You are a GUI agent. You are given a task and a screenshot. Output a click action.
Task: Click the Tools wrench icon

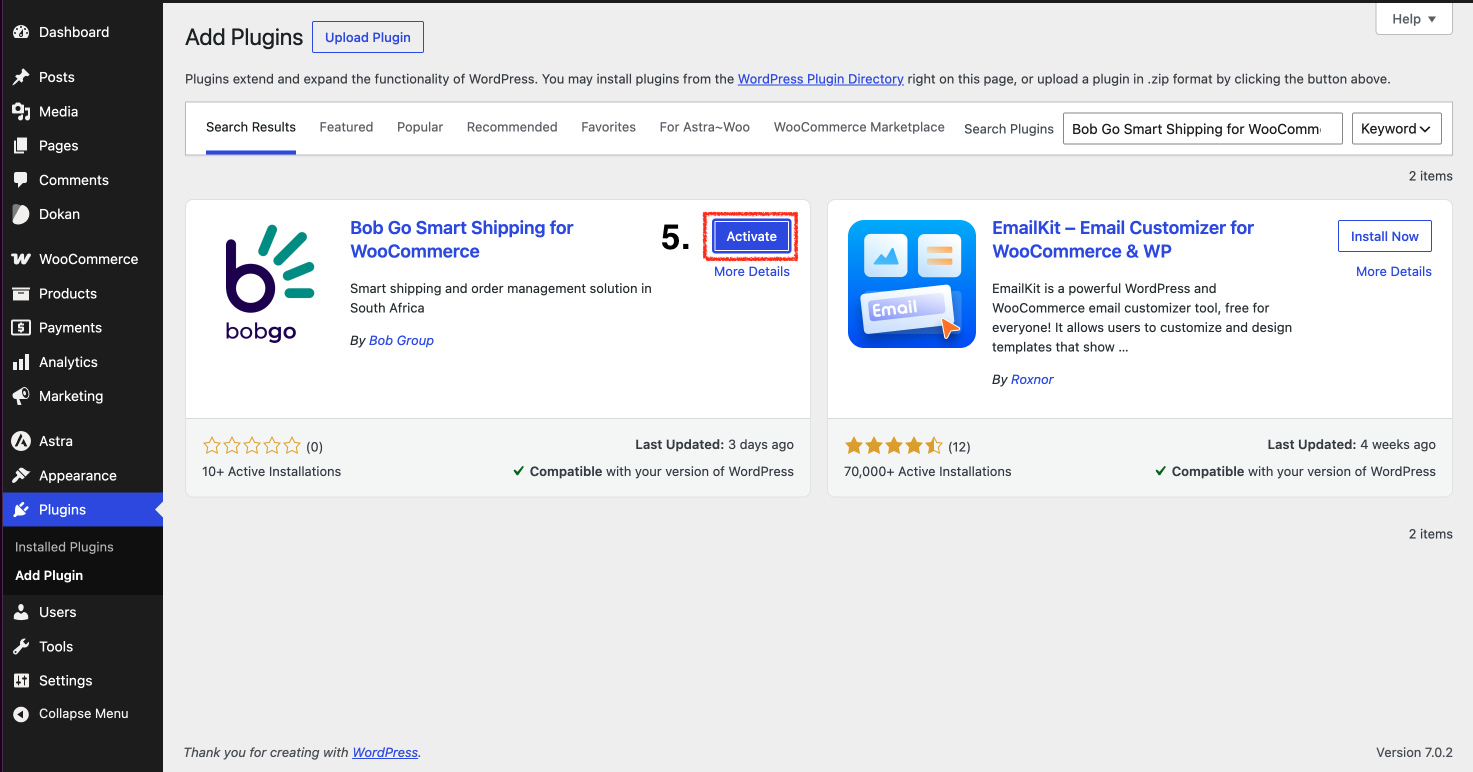point(21,646)
